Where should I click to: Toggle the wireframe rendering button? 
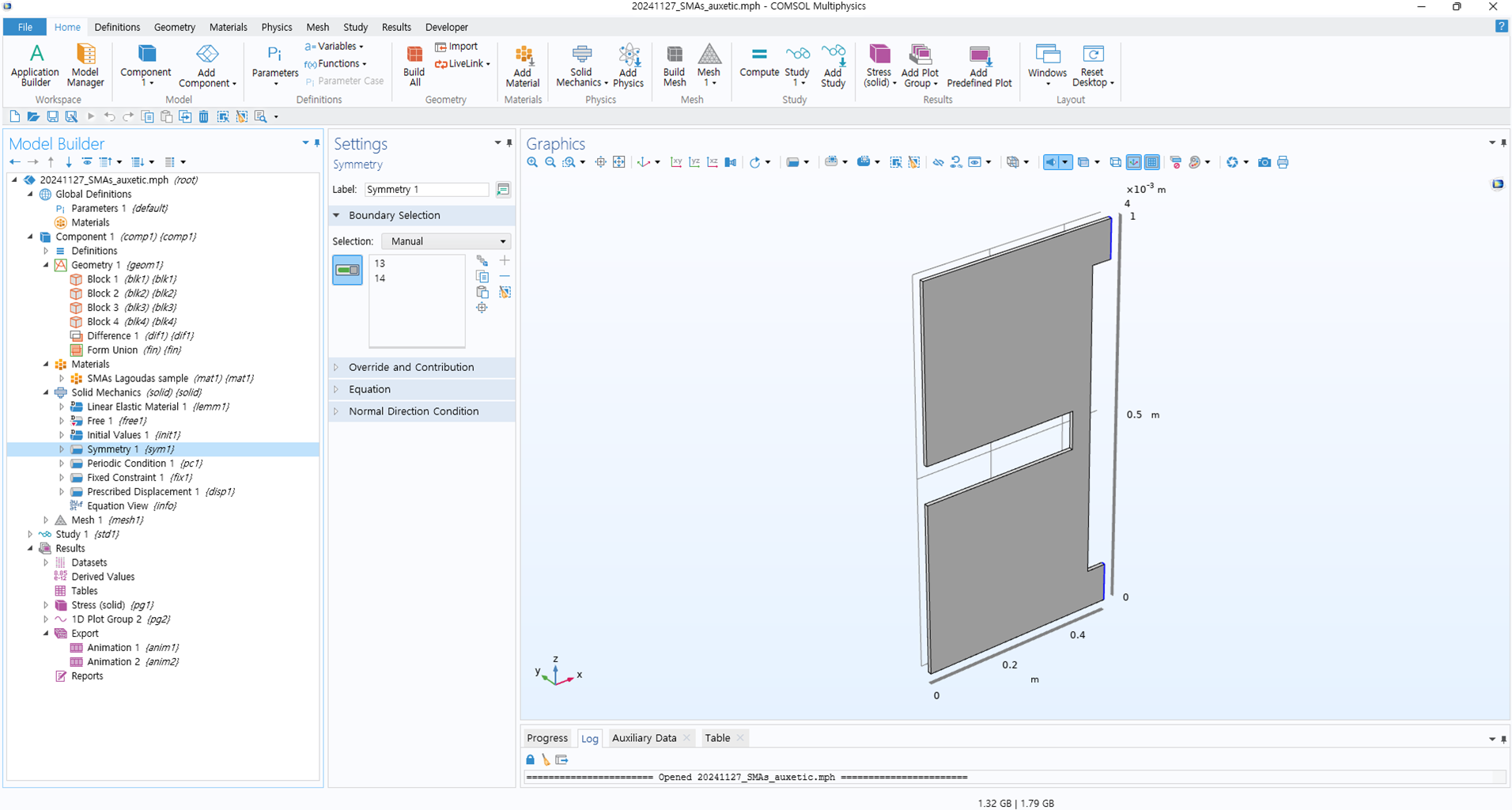pyautogui.click(x=1115, y=162)
